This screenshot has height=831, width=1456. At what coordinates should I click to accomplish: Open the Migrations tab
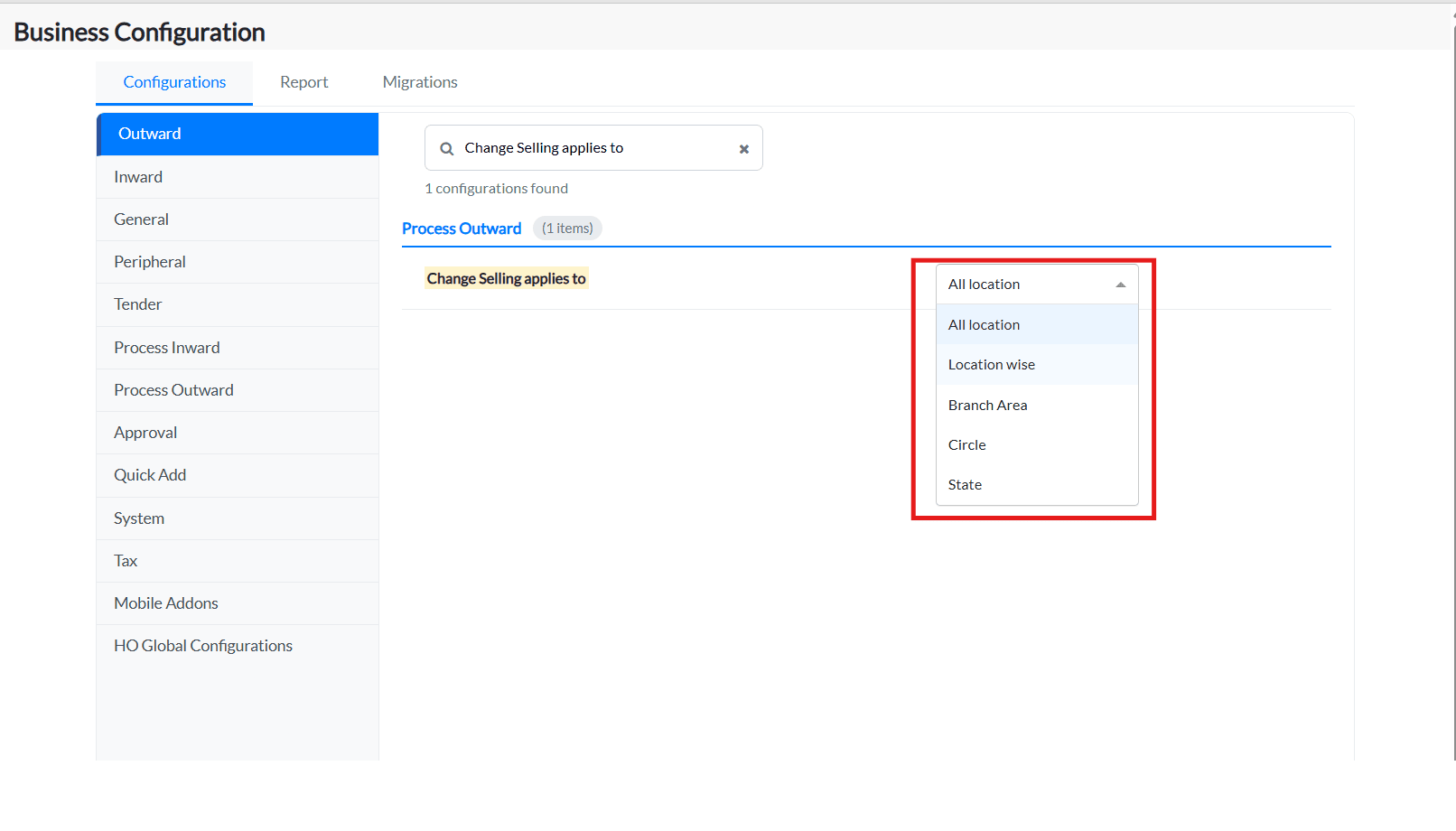point(419,82)
